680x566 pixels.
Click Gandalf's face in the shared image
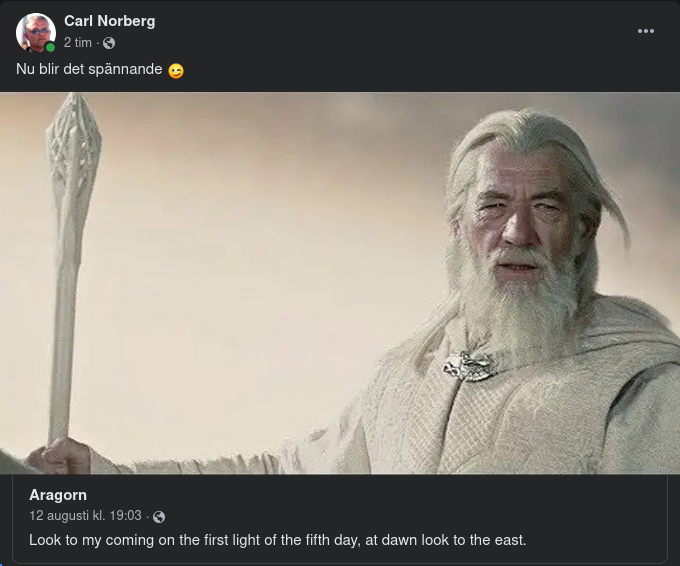(x=518, y=220)
